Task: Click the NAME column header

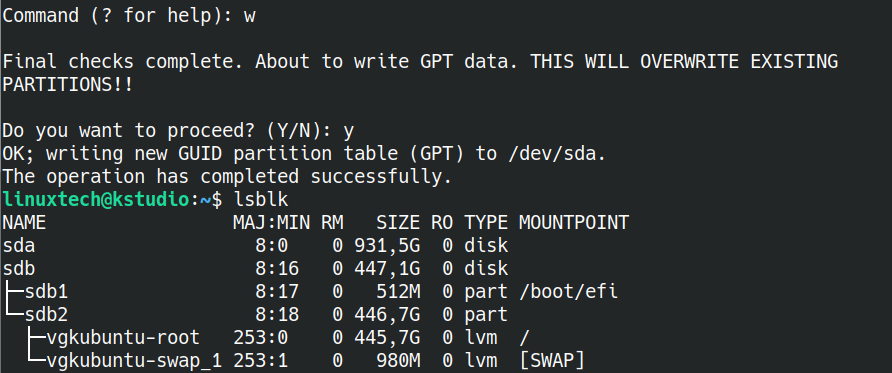Action: coord(24,222)
